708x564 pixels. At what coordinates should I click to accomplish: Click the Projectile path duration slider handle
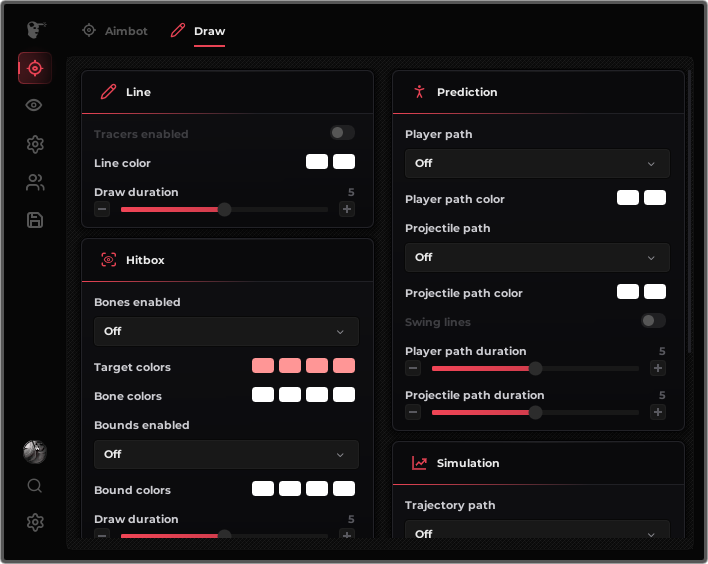click(536, 412)
